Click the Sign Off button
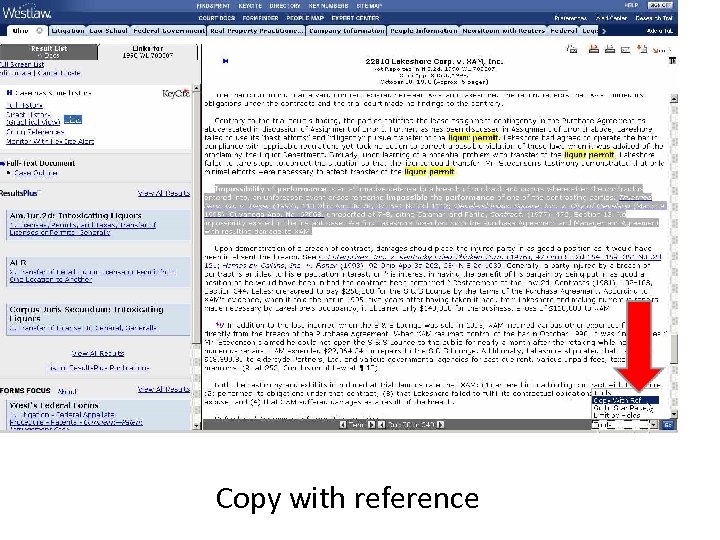The height and width of the screenshot is (540, 720). (660, 6)
